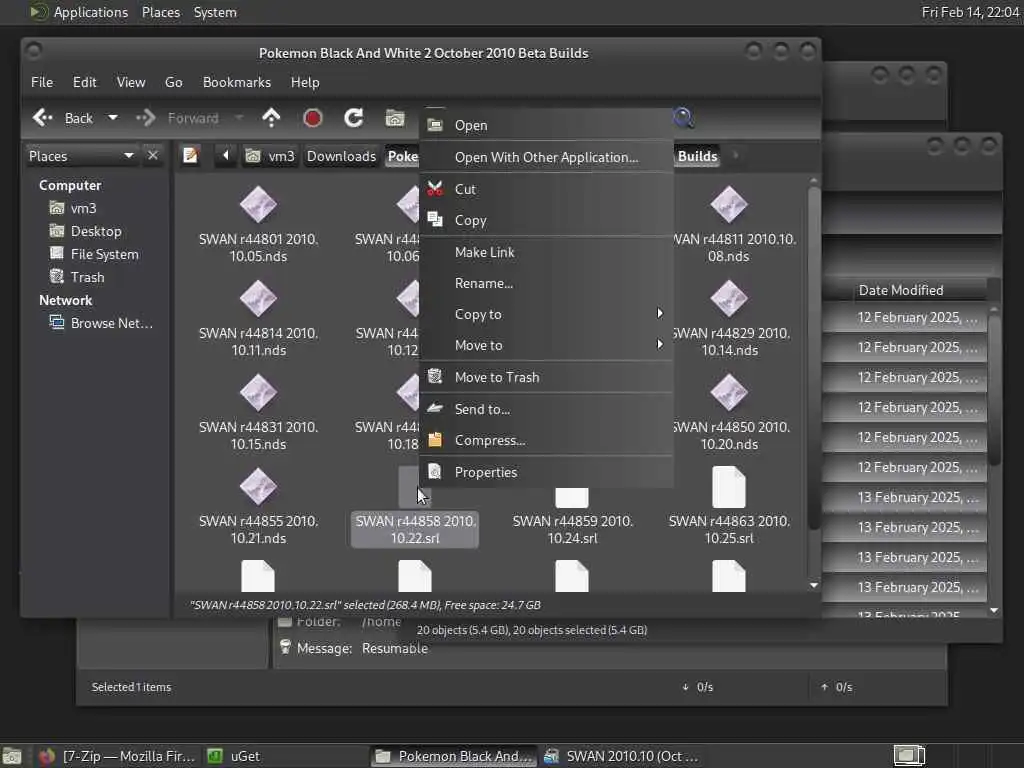Click the file label SWAN r44858 2010.10.22.srl

[415, 530]
